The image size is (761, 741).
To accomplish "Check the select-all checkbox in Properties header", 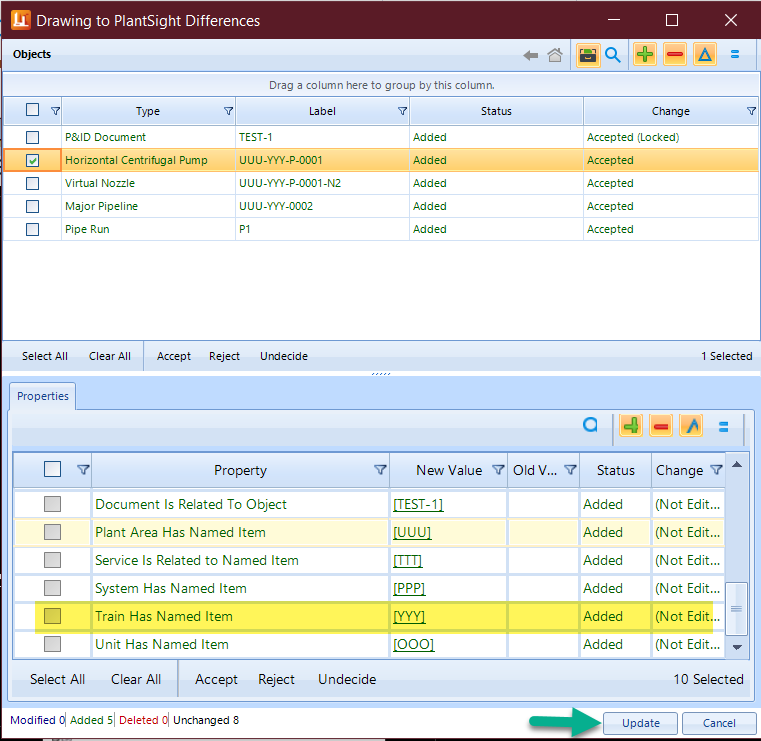I will tap(52, 469).
